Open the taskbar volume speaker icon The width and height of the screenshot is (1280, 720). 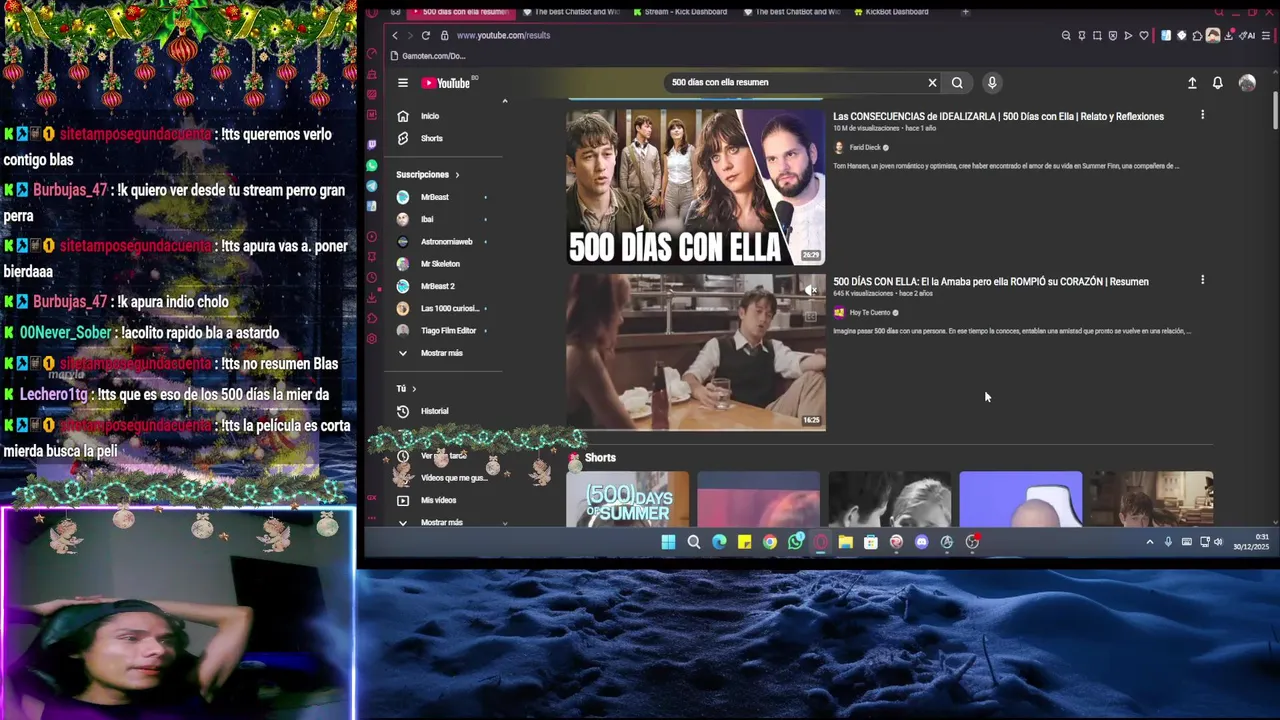pyautogui.click(x=1218, y=542)
